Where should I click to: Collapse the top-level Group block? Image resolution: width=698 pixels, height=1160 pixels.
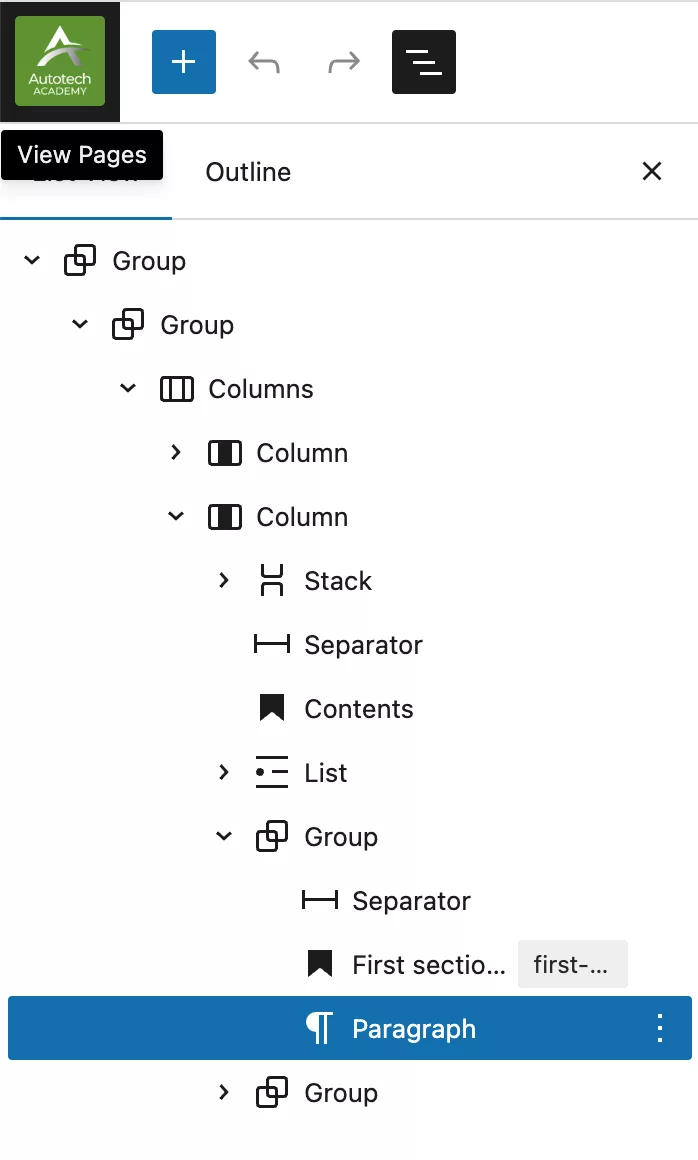point(32,260)
